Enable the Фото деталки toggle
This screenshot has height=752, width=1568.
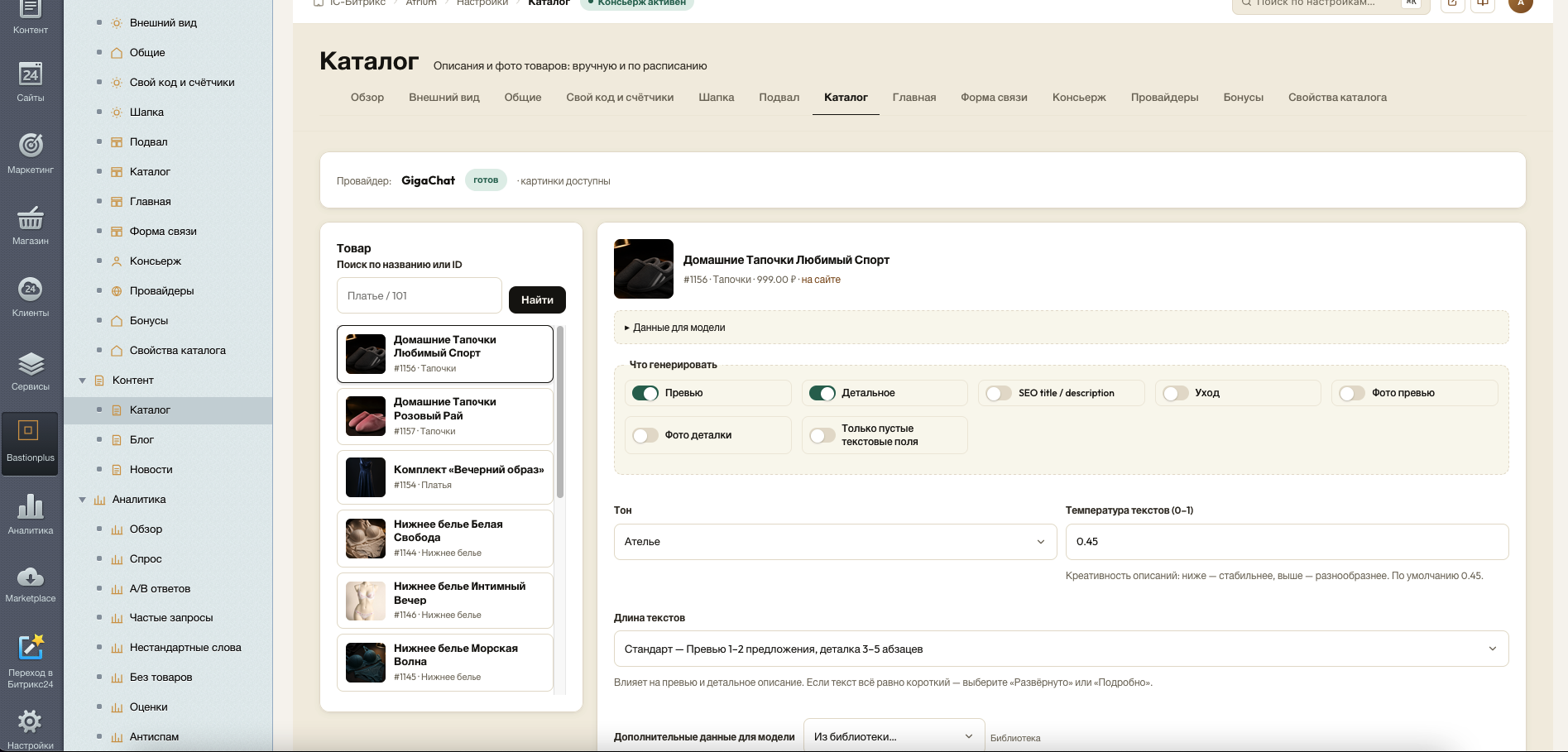pyautogui.click(x=645, y=435)
